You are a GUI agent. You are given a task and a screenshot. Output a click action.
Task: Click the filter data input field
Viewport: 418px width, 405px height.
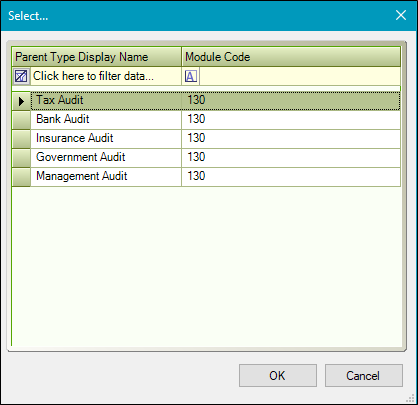point(106,76)
